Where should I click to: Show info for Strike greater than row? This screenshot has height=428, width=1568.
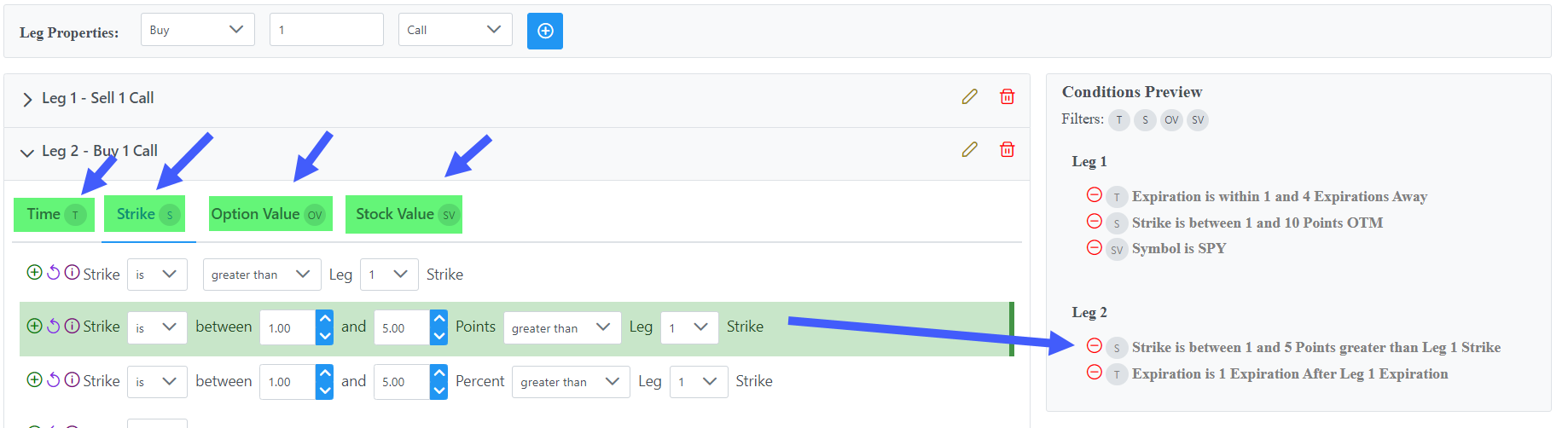(x=72, y=272)
